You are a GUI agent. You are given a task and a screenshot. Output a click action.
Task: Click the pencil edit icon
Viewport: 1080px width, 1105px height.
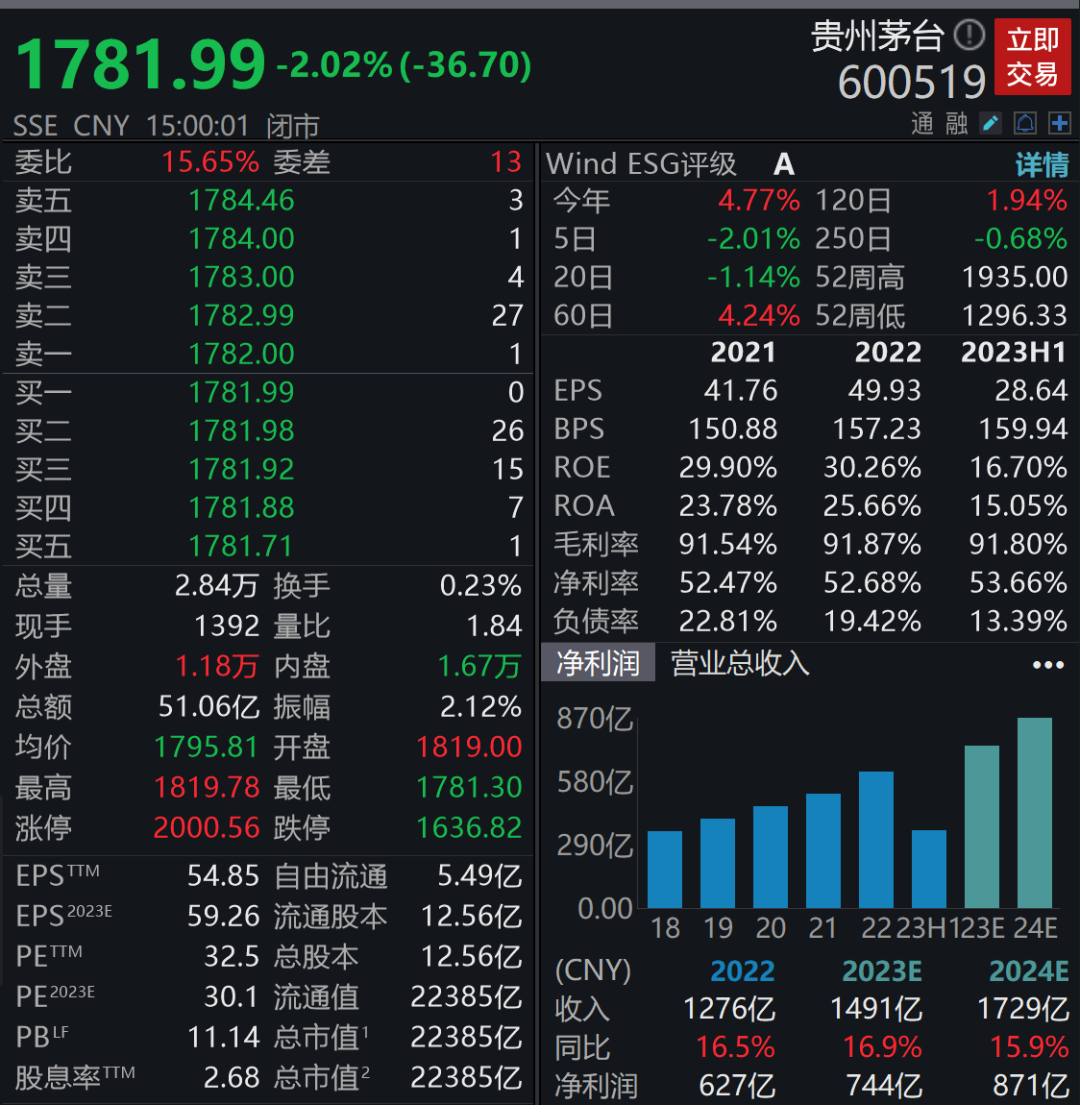pyautogui.click(x=991, y=123)
